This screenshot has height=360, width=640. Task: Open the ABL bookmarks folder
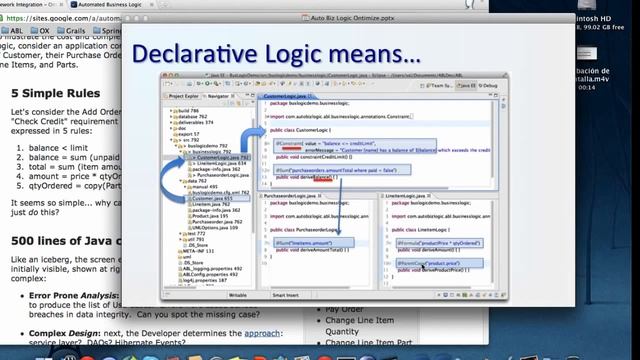(12, 31)
